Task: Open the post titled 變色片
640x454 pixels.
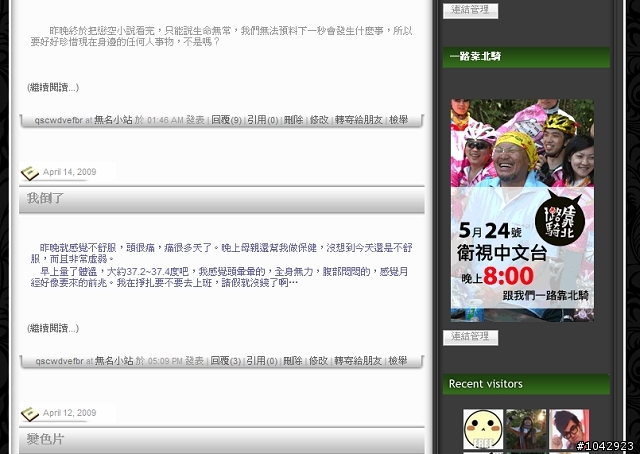Action: (x=45, y=439)
